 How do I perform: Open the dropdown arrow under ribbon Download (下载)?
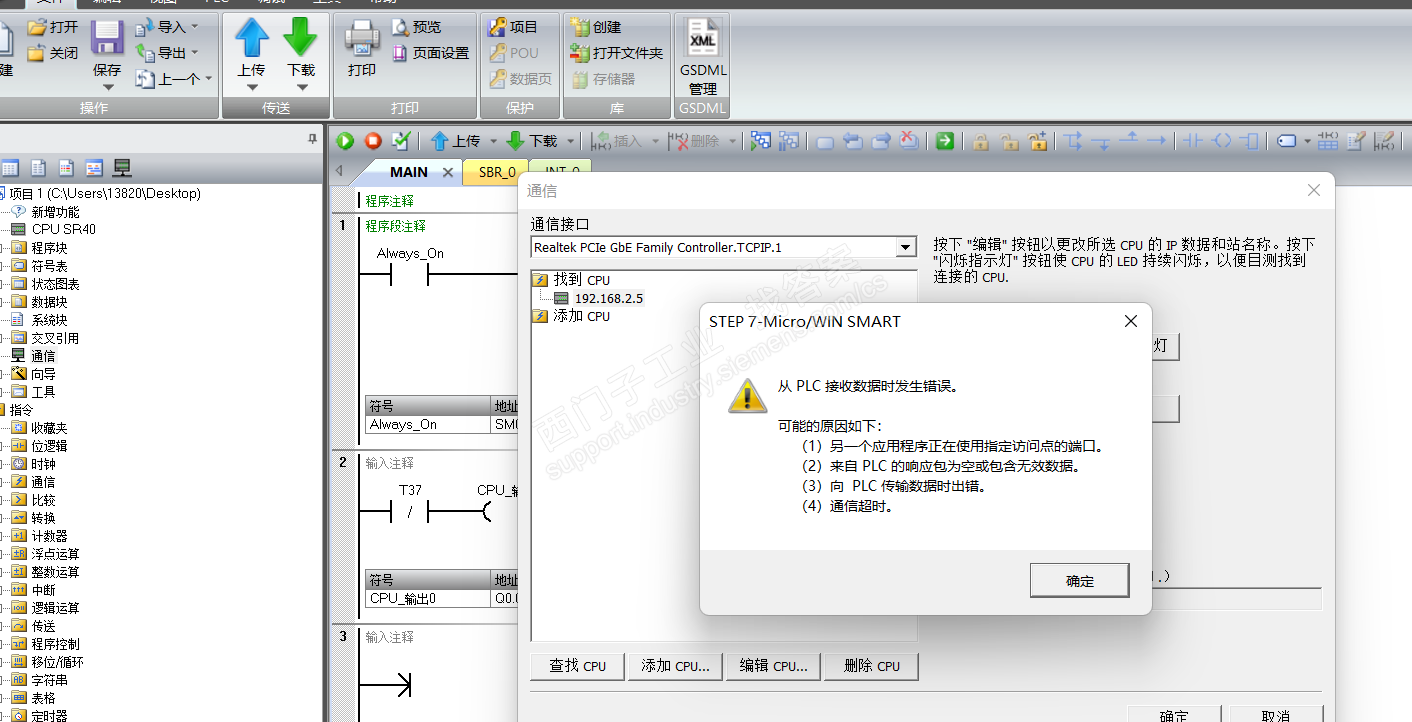(x=300, y=87)
